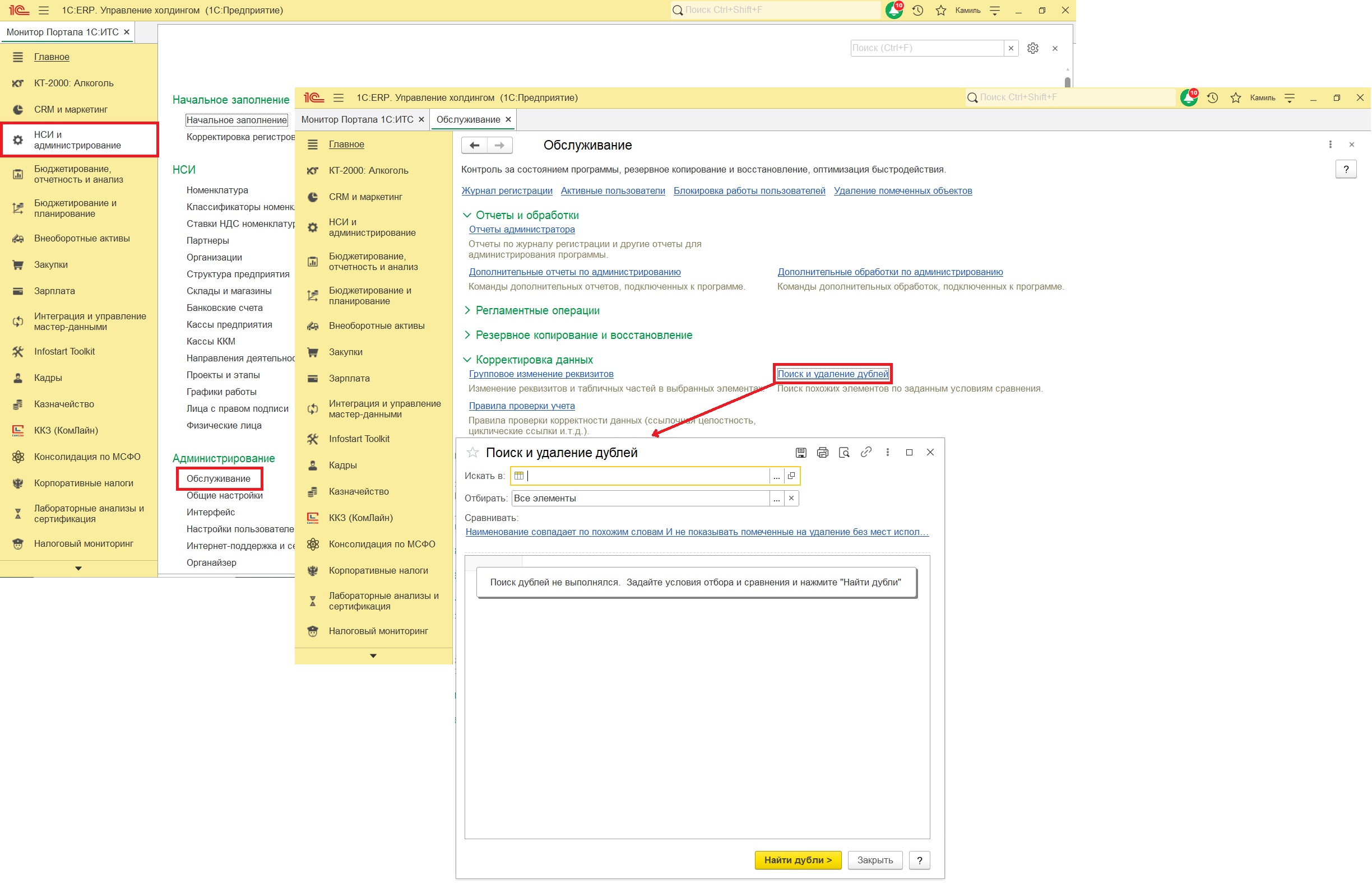This screenshot has width=1372, height=884.
Task: Open Общие настройки in back window menu
Action: [x=225, y=496]
